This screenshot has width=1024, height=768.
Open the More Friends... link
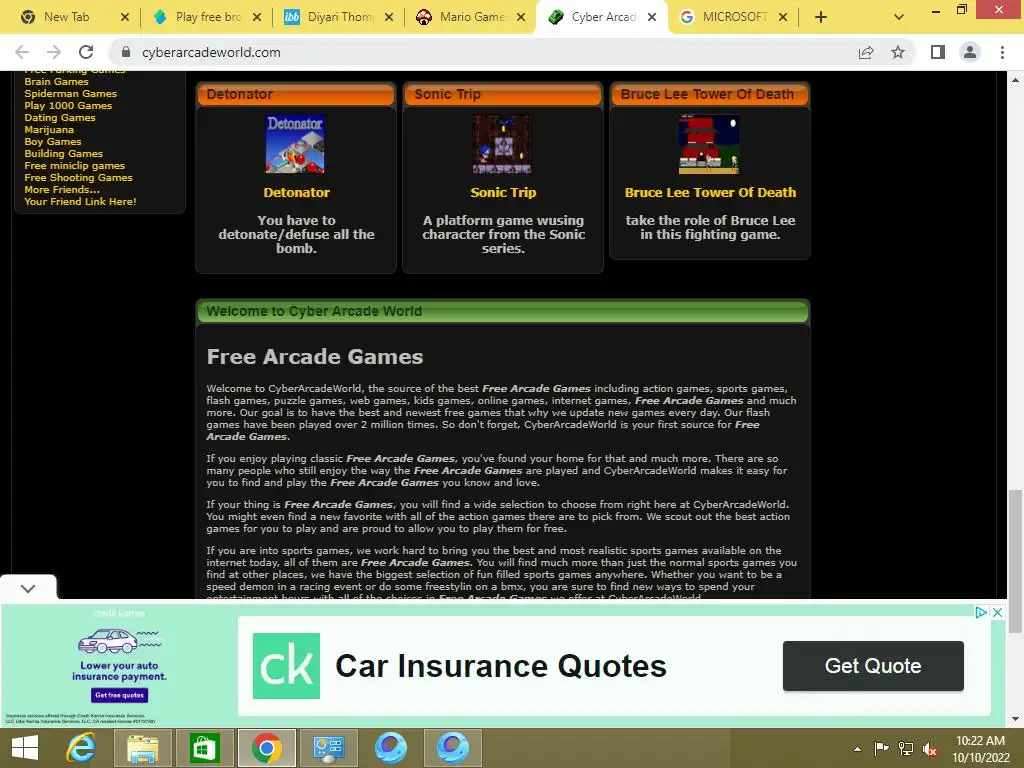(x=61, y=189)
